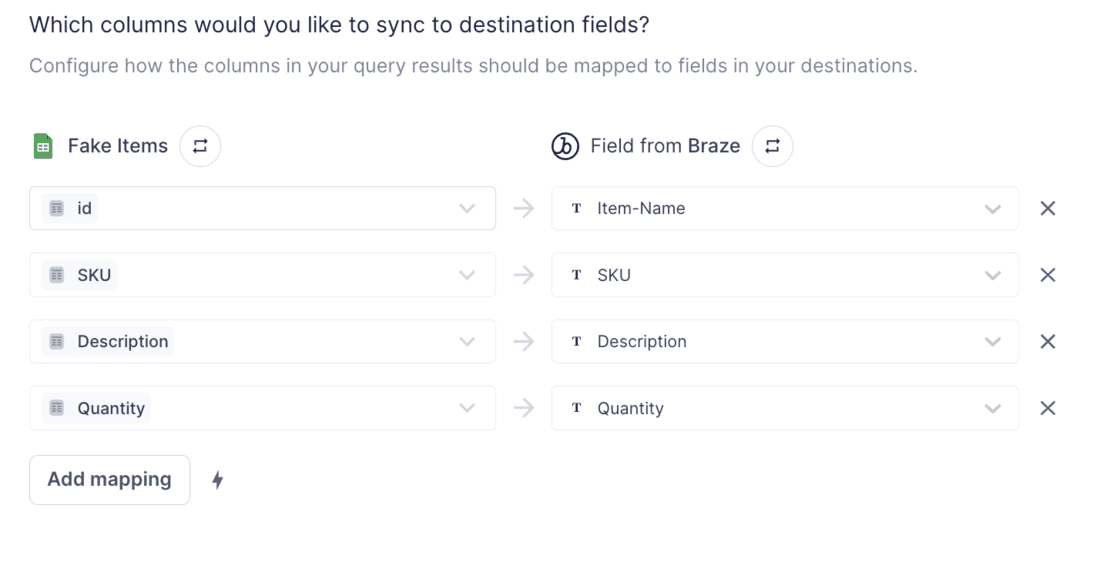Open the id source column dropdown

tap(466, 209)
